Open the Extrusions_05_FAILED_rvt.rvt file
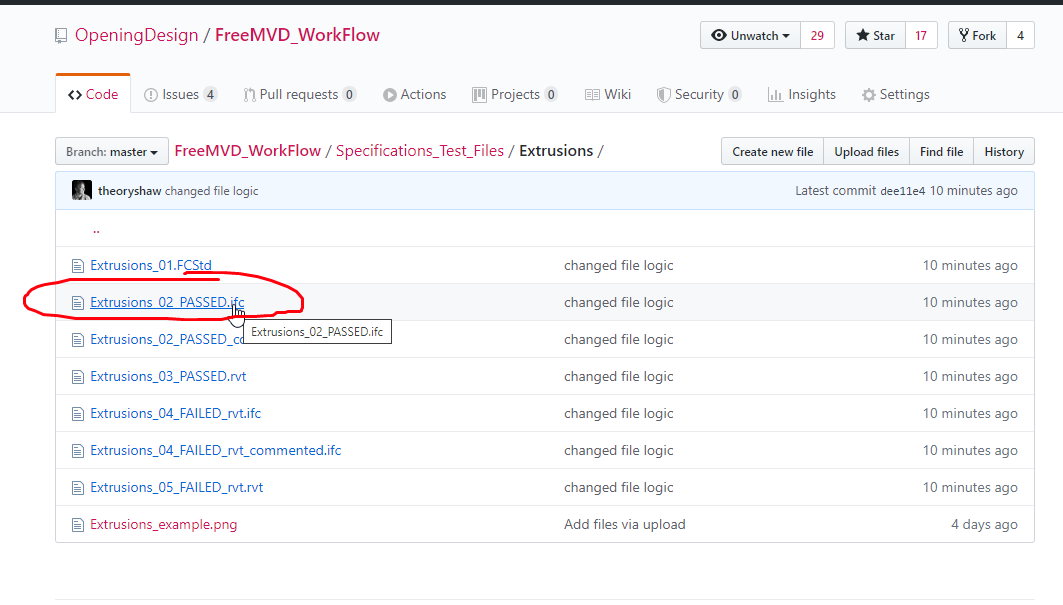This screenshot has width=1063, height=605. point(176,487)
